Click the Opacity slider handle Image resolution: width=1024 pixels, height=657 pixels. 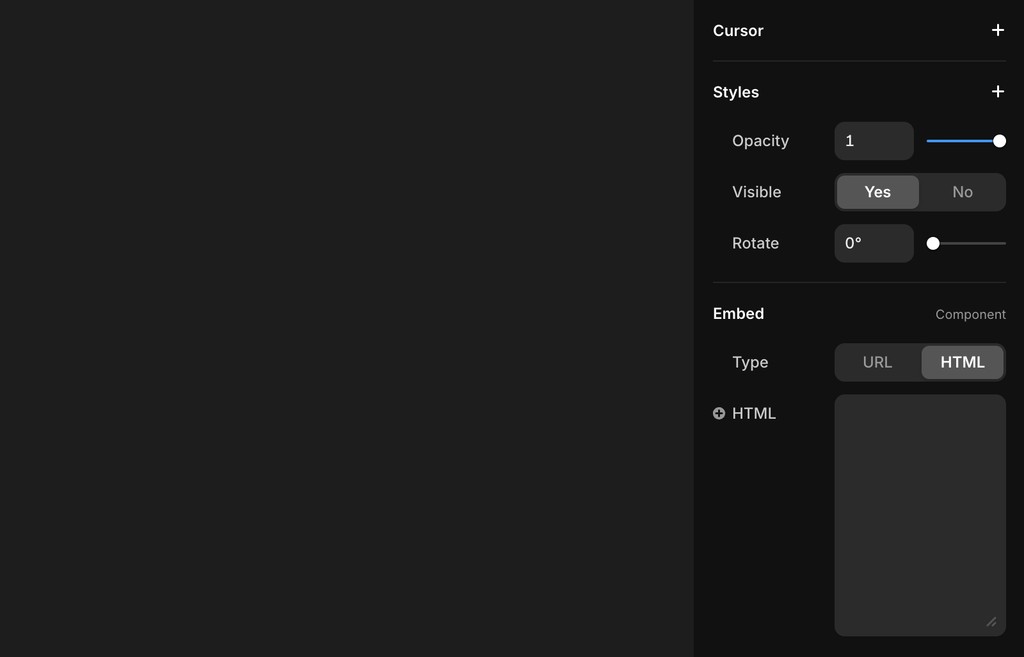click(998, 141)
